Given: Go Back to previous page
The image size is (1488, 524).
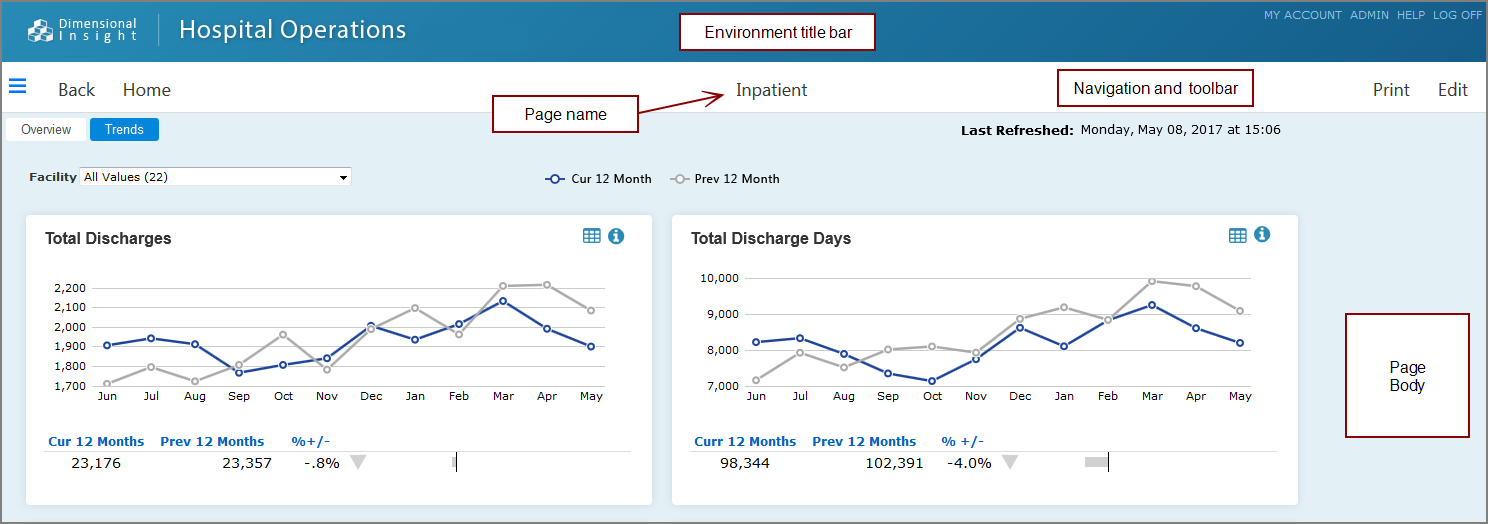Looking at the screenshot, I should coord(76,90).
